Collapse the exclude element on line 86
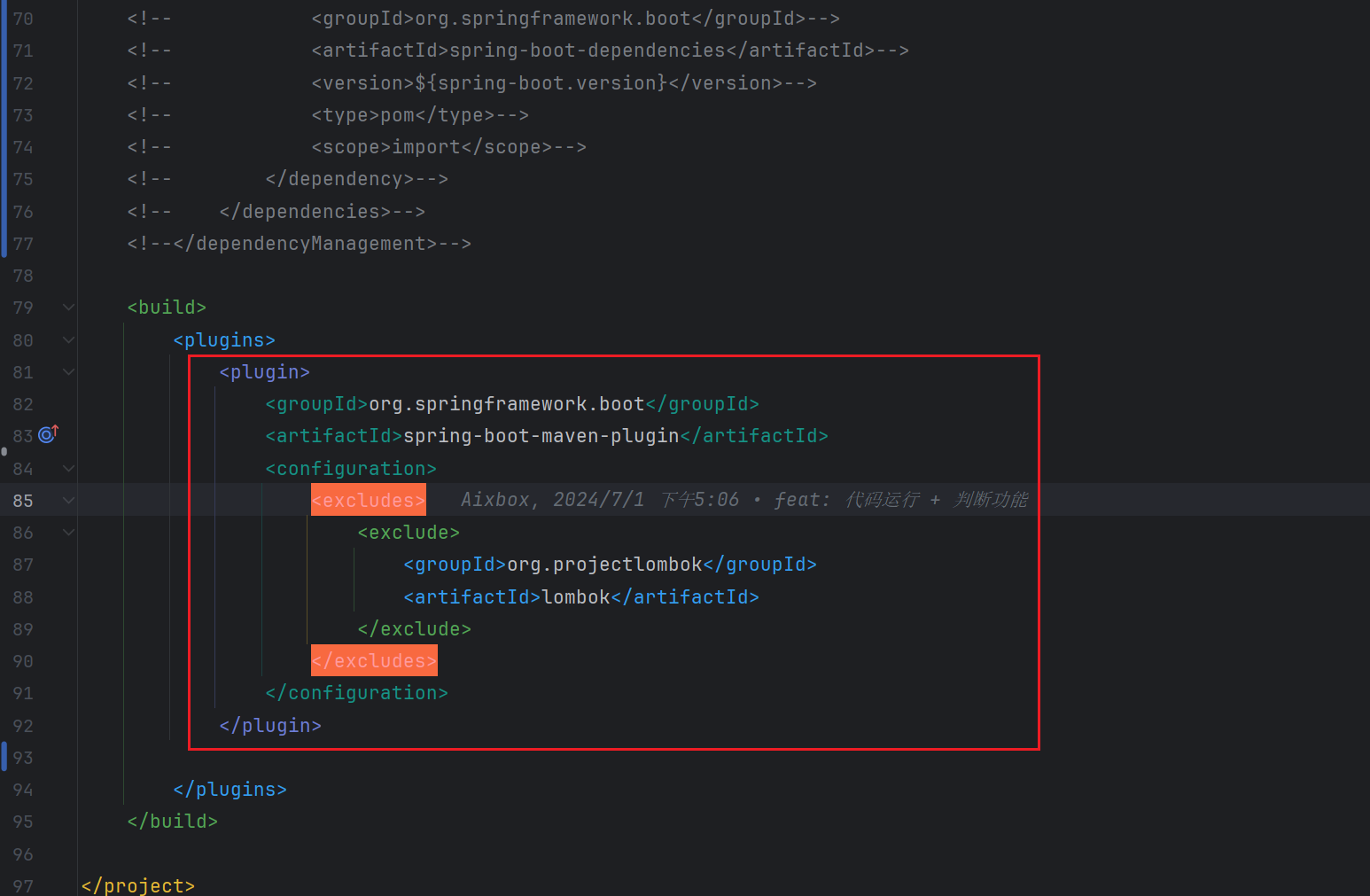Viewport: 1370px width, 896px height. 68,533
